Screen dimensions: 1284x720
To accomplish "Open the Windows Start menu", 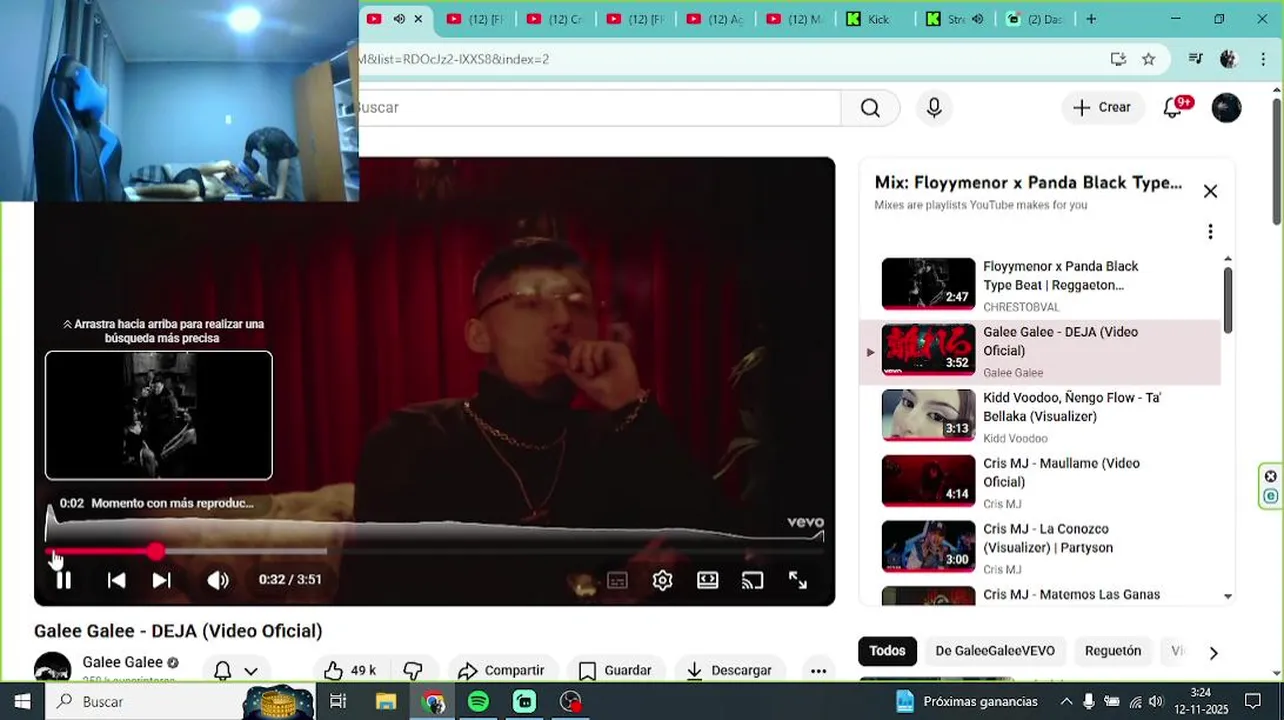I will pos(21,701).
